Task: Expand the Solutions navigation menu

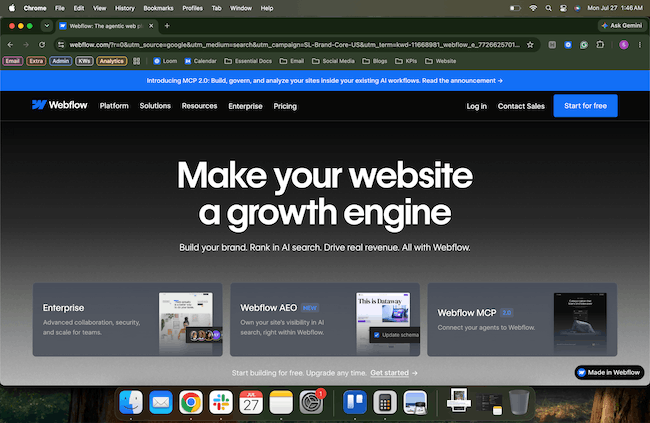Action: [x=155, y=106]
